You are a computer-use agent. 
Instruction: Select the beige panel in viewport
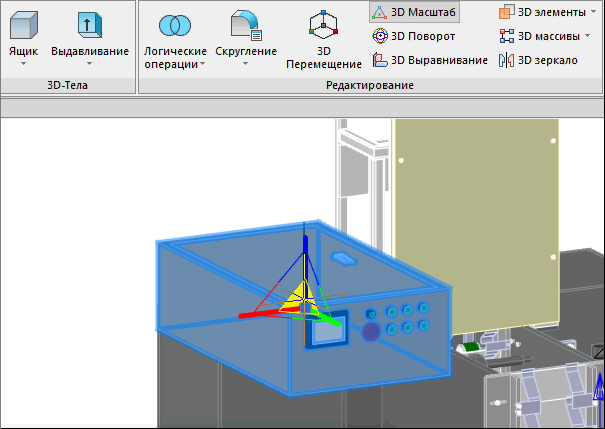pyautogui.click(x=477, y=226)
